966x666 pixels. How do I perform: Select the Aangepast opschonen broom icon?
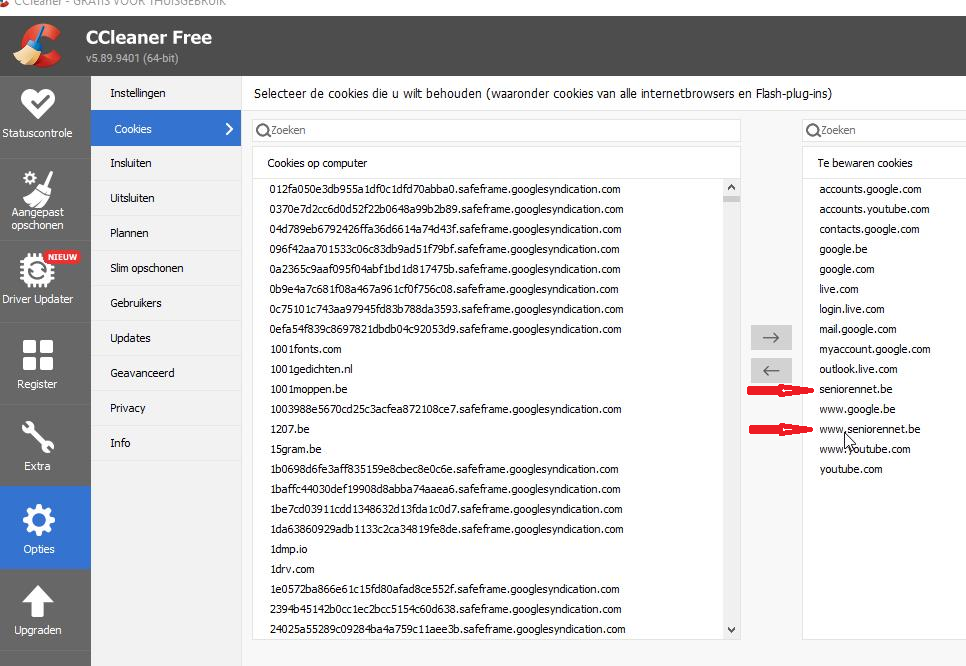coord(38,188)
